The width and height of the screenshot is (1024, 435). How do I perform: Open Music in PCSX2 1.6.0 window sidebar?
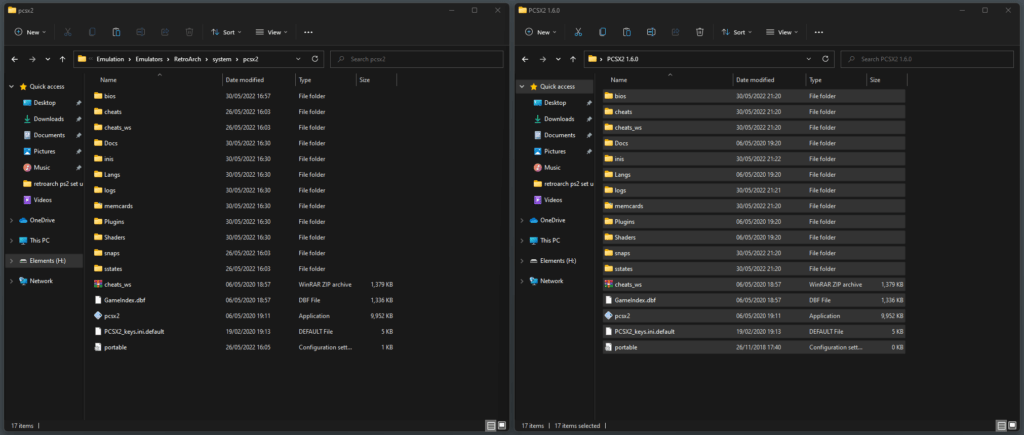click(x=552, y=167)
